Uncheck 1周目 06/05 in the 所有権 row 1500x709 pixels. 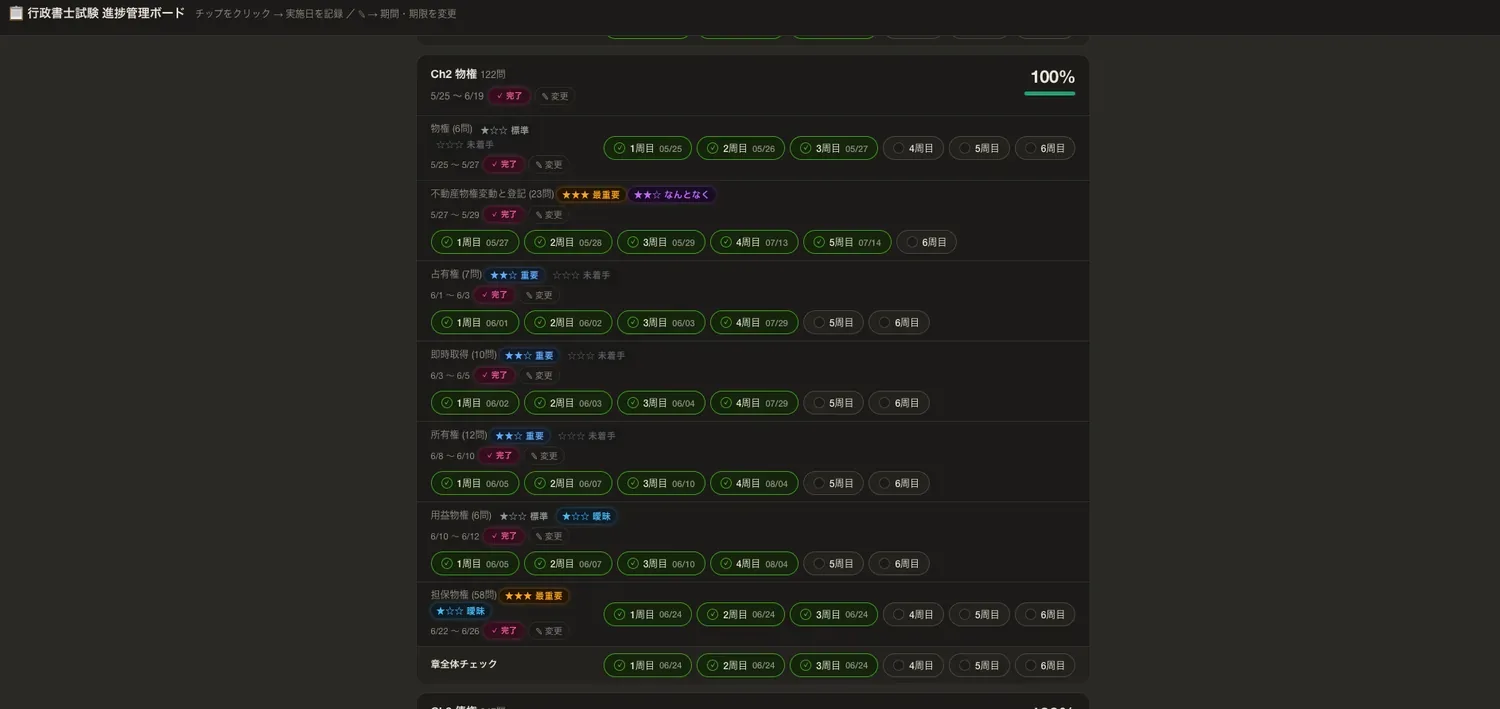tap(475, 483)
